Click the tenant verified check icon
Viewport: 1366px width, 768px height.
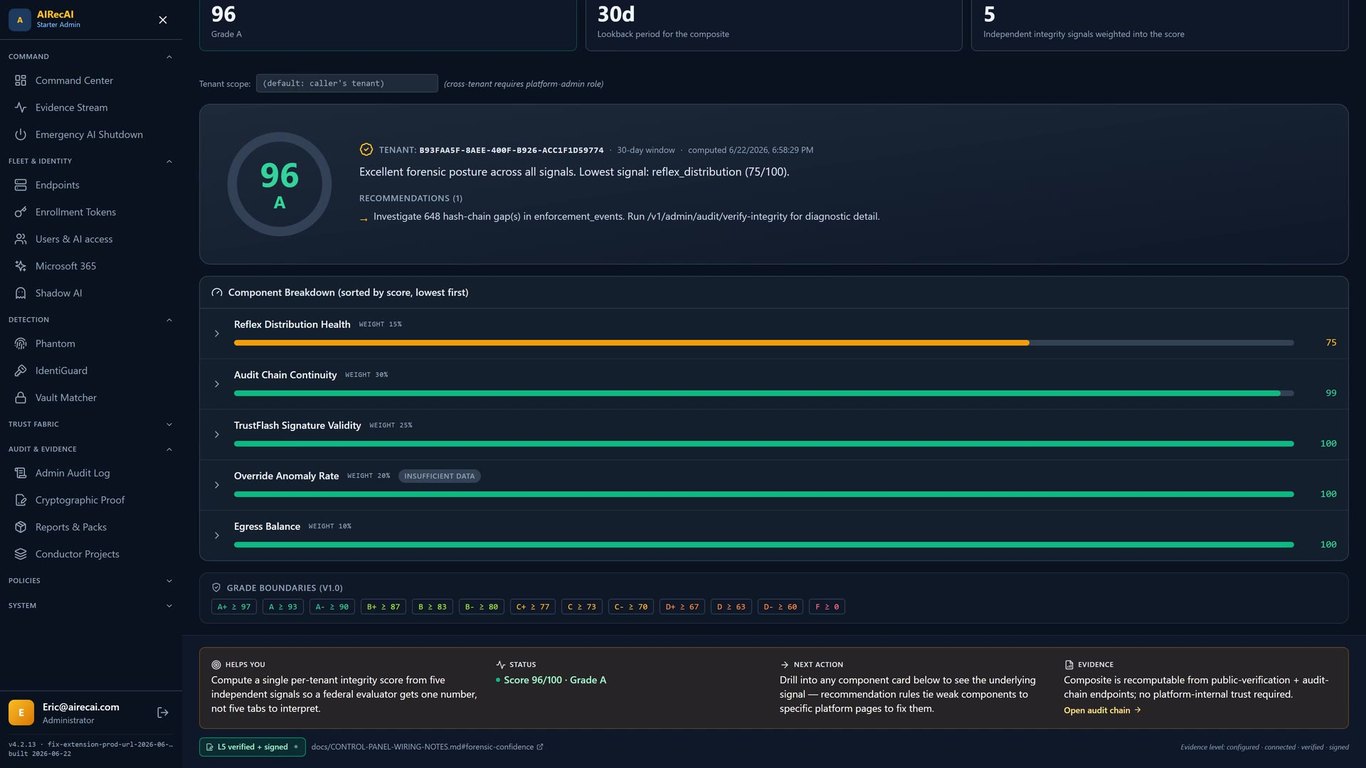pos(366,150)
